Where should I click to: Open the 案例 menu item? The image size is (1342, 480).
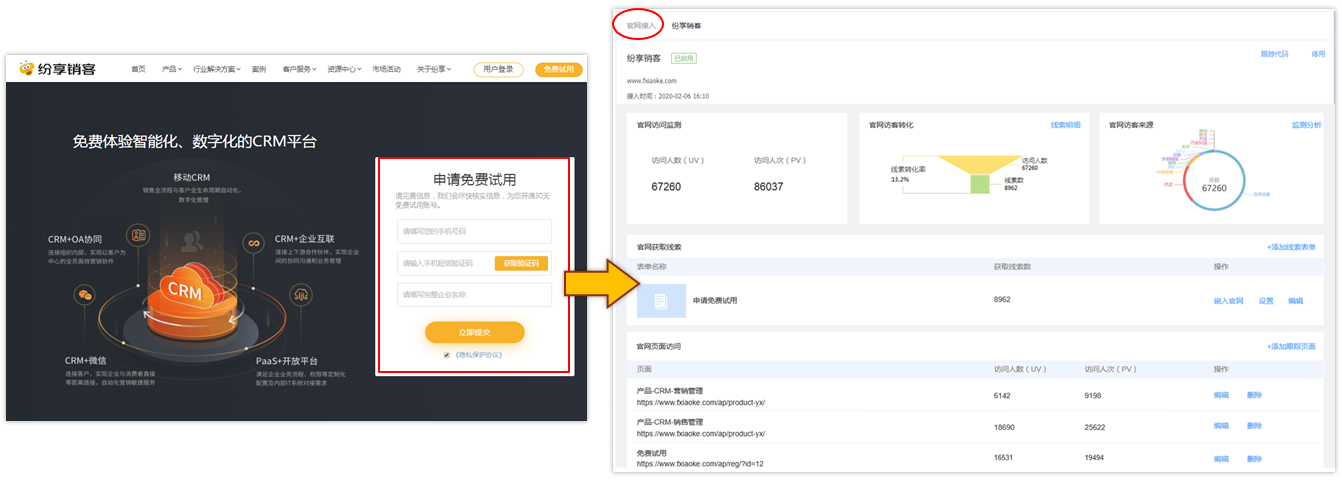pos(259,69)
